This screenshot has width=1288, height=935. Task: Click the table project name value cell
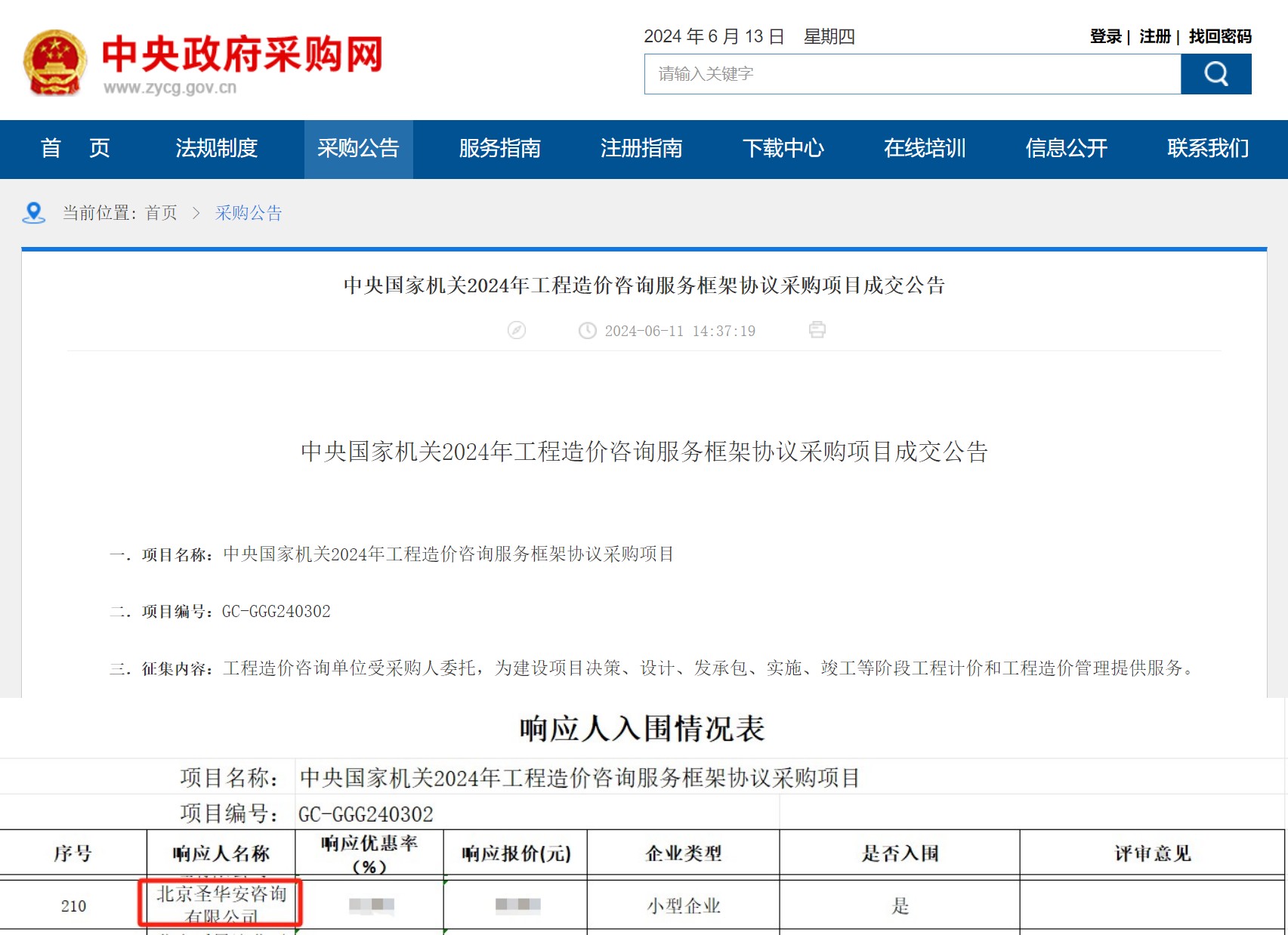pos(580,777)
